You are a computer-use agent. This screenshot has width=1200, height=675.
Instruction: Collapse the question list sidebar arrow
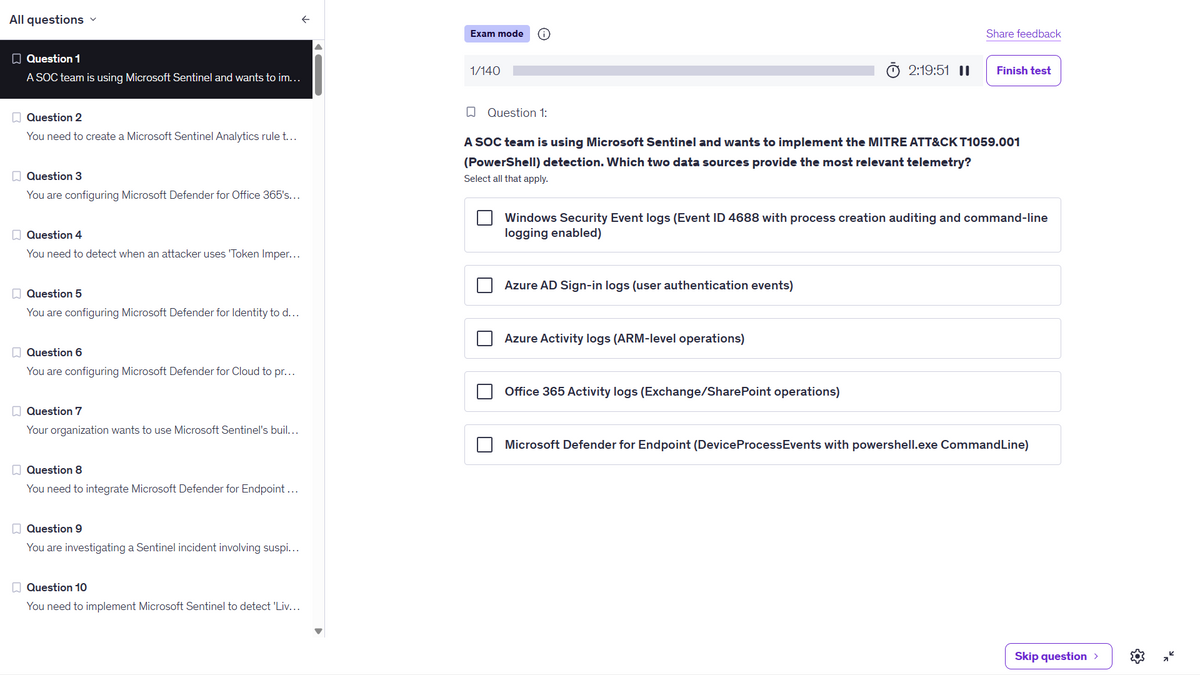click(x=306, y=19)
